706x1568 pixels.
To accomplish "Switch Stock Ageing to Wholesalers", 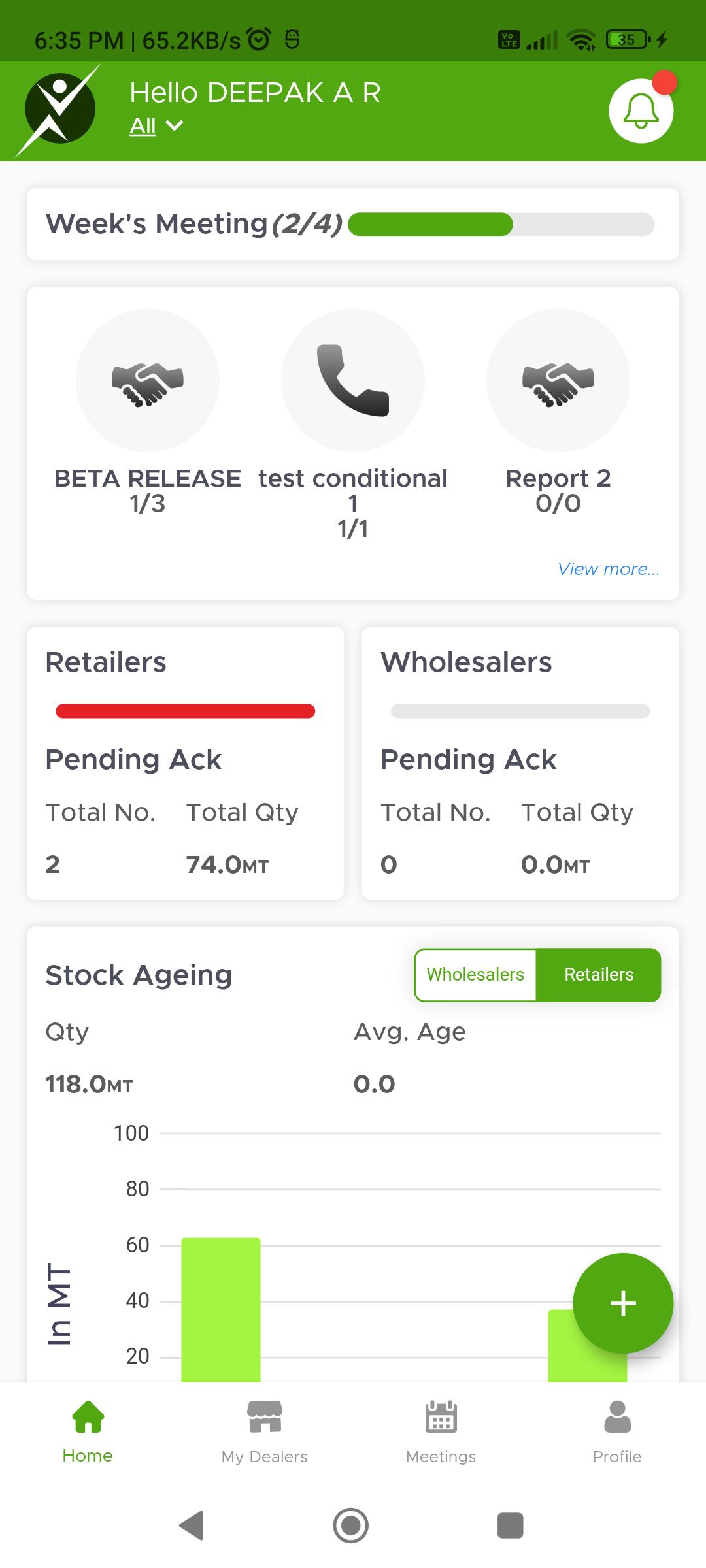I will click(x=475, y=975).
